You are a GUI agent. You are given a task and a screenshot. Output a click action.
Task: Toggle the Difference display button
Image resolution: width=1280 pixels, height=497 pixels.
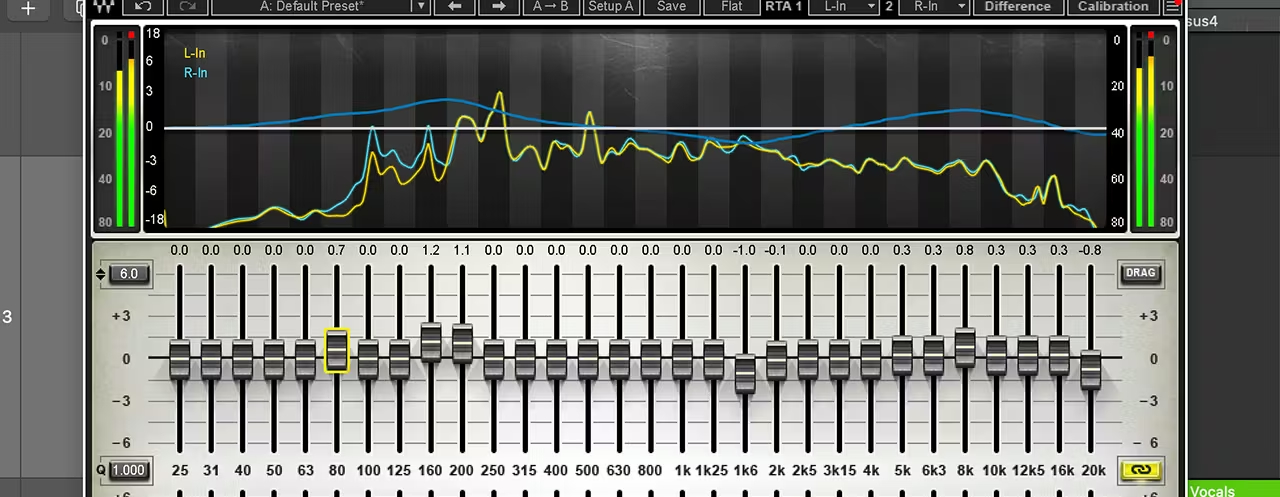click(x=1017, y=6)
